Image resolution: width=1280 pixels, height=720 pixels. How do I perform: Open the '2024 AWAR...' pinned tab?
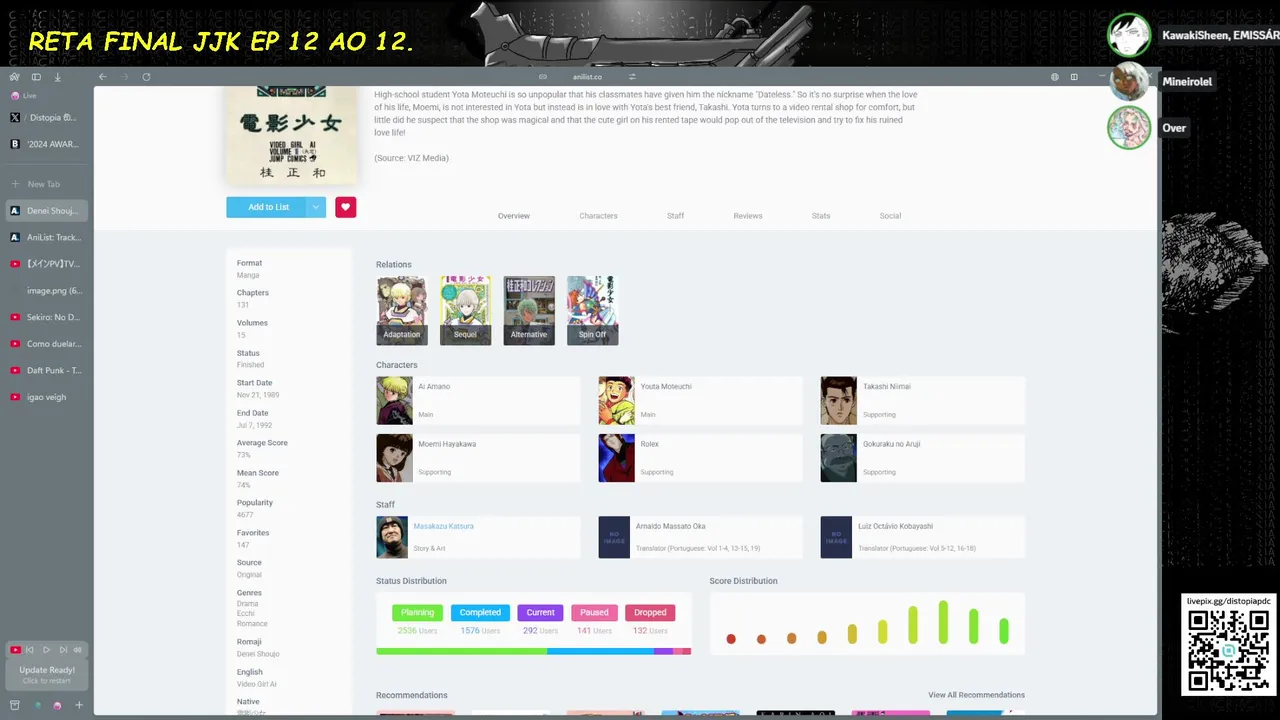click(x=45, y=144)
